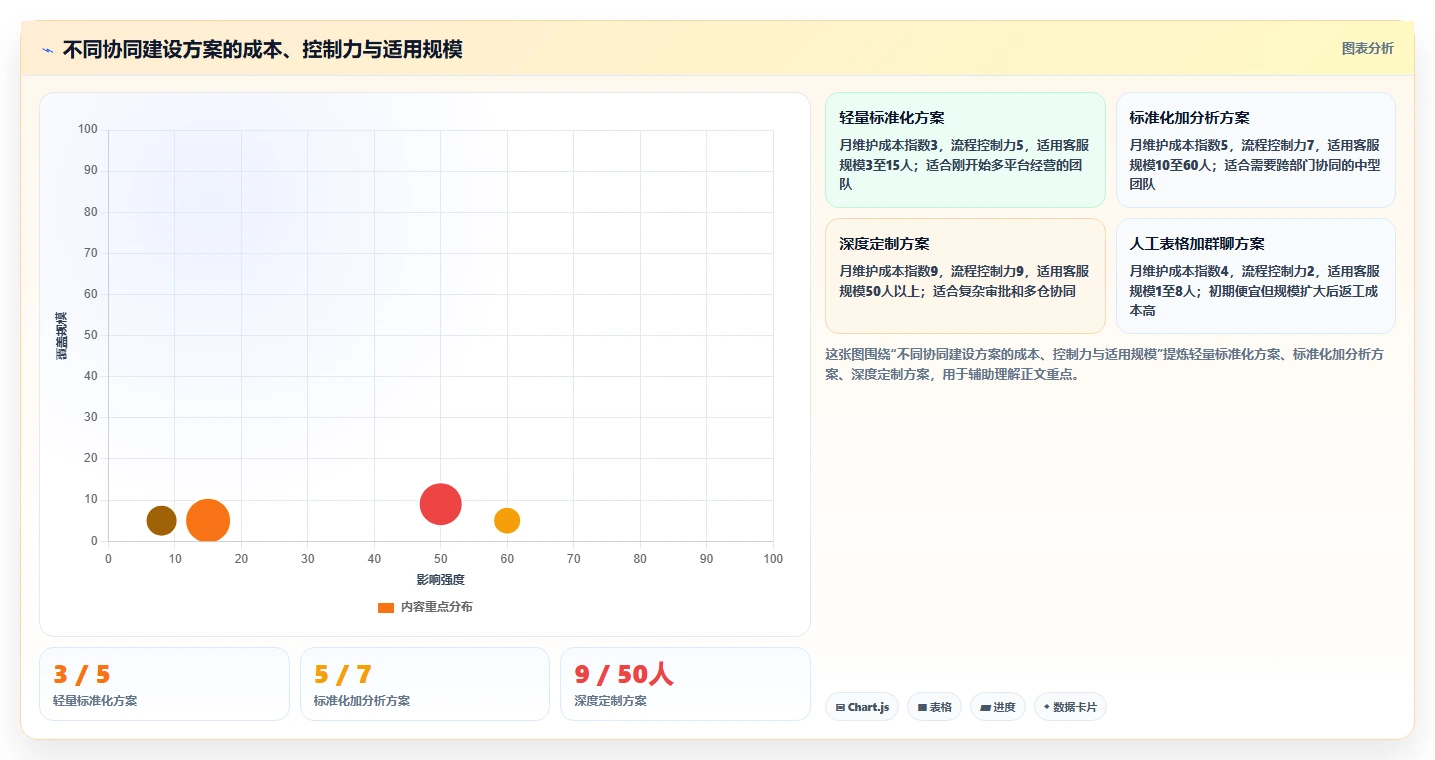Select the large orange bubble in the chart

tap(208, 520)
